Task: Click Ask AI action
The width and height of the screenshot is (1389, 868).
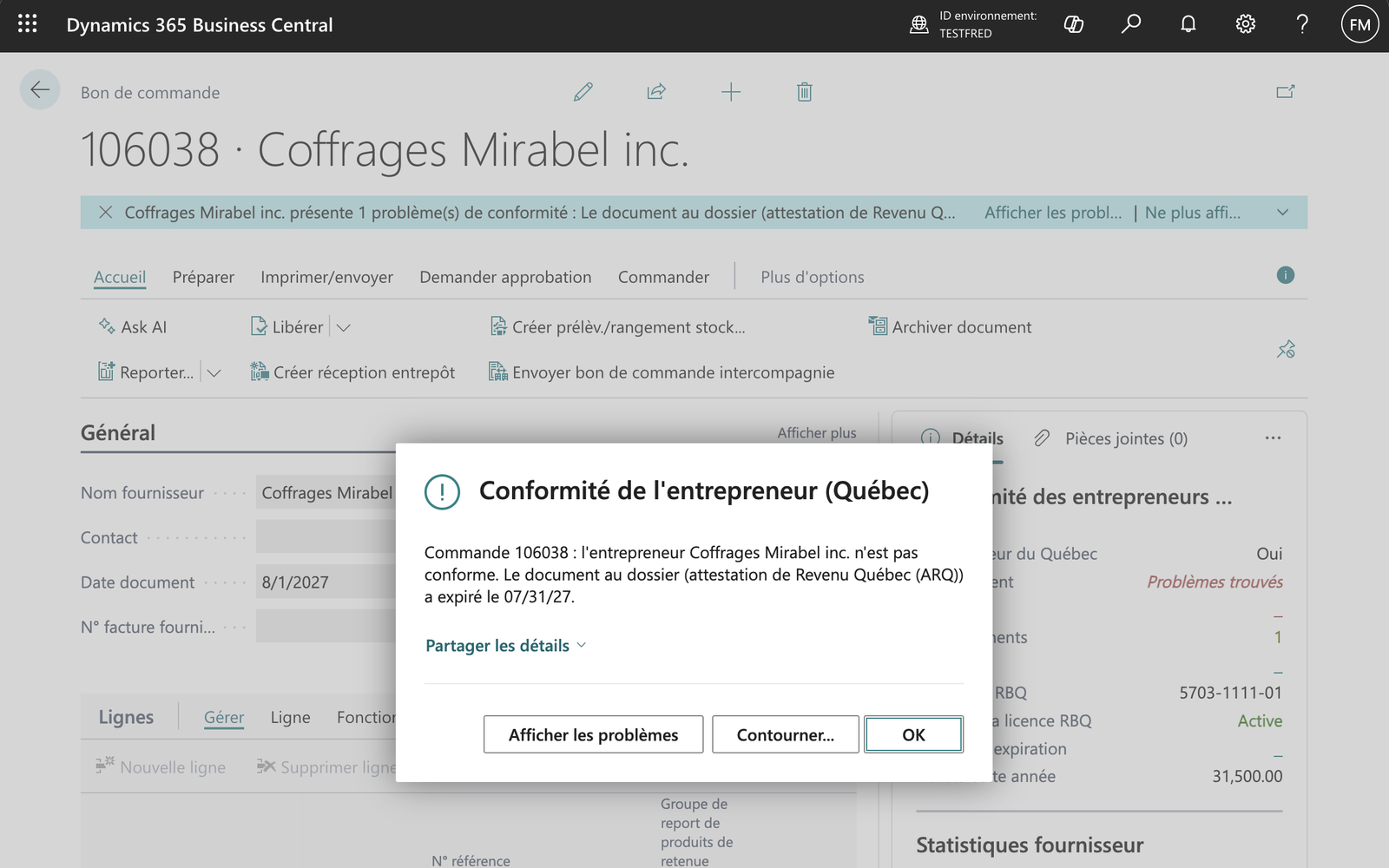Action: [x=132, y=327]
